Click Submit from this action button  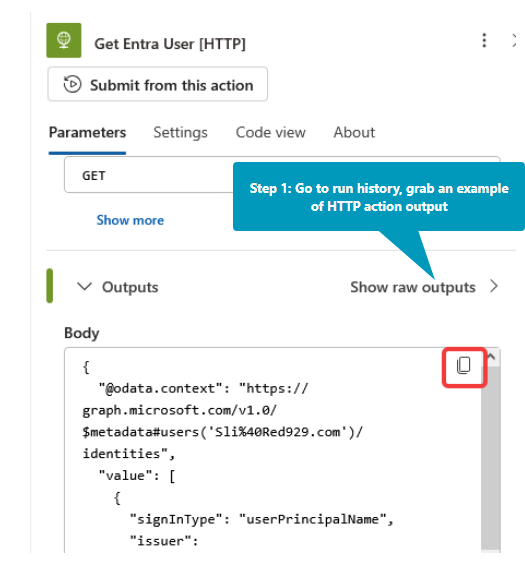coord(157,84)
